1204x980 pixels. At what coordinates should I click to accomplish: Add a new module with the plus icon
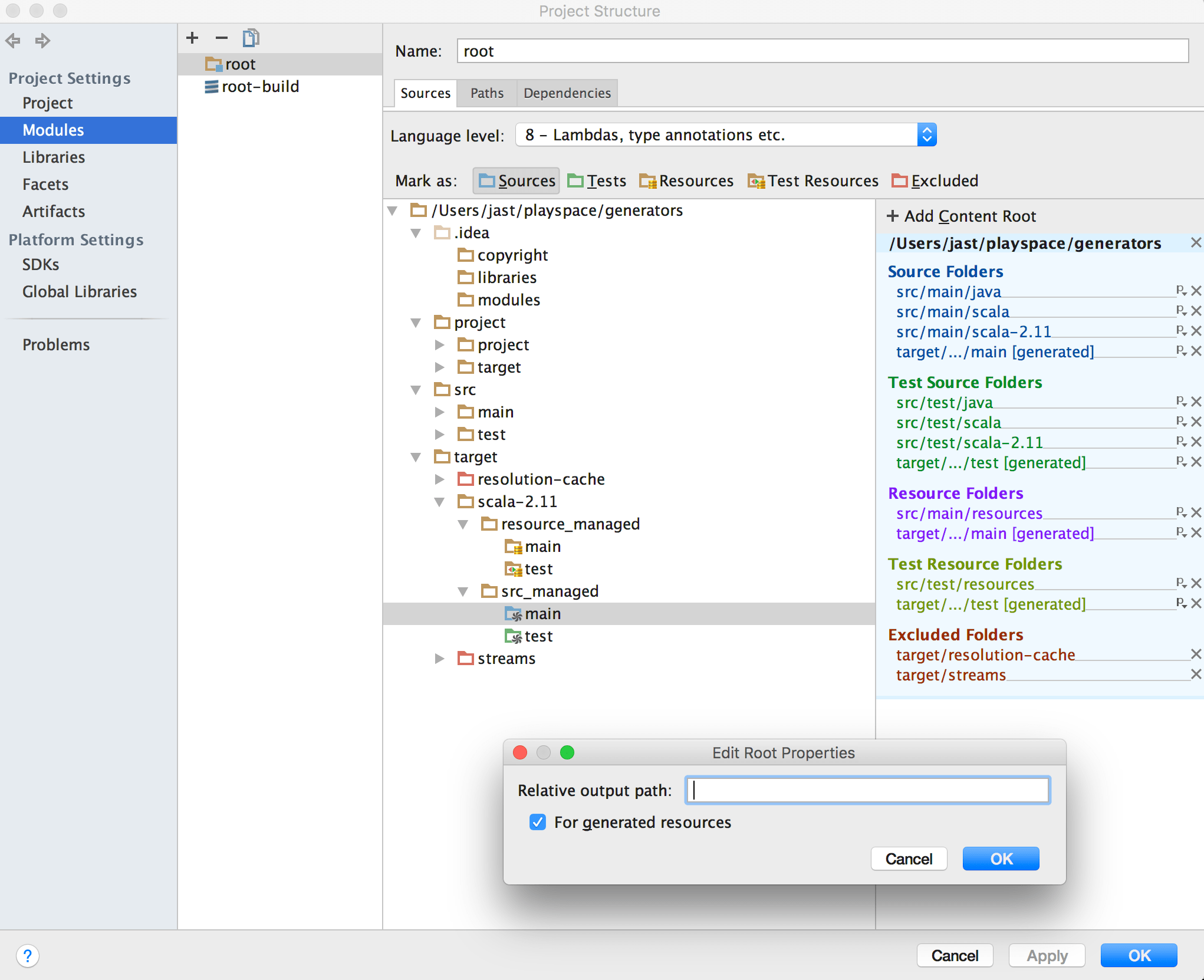point(192,37)
